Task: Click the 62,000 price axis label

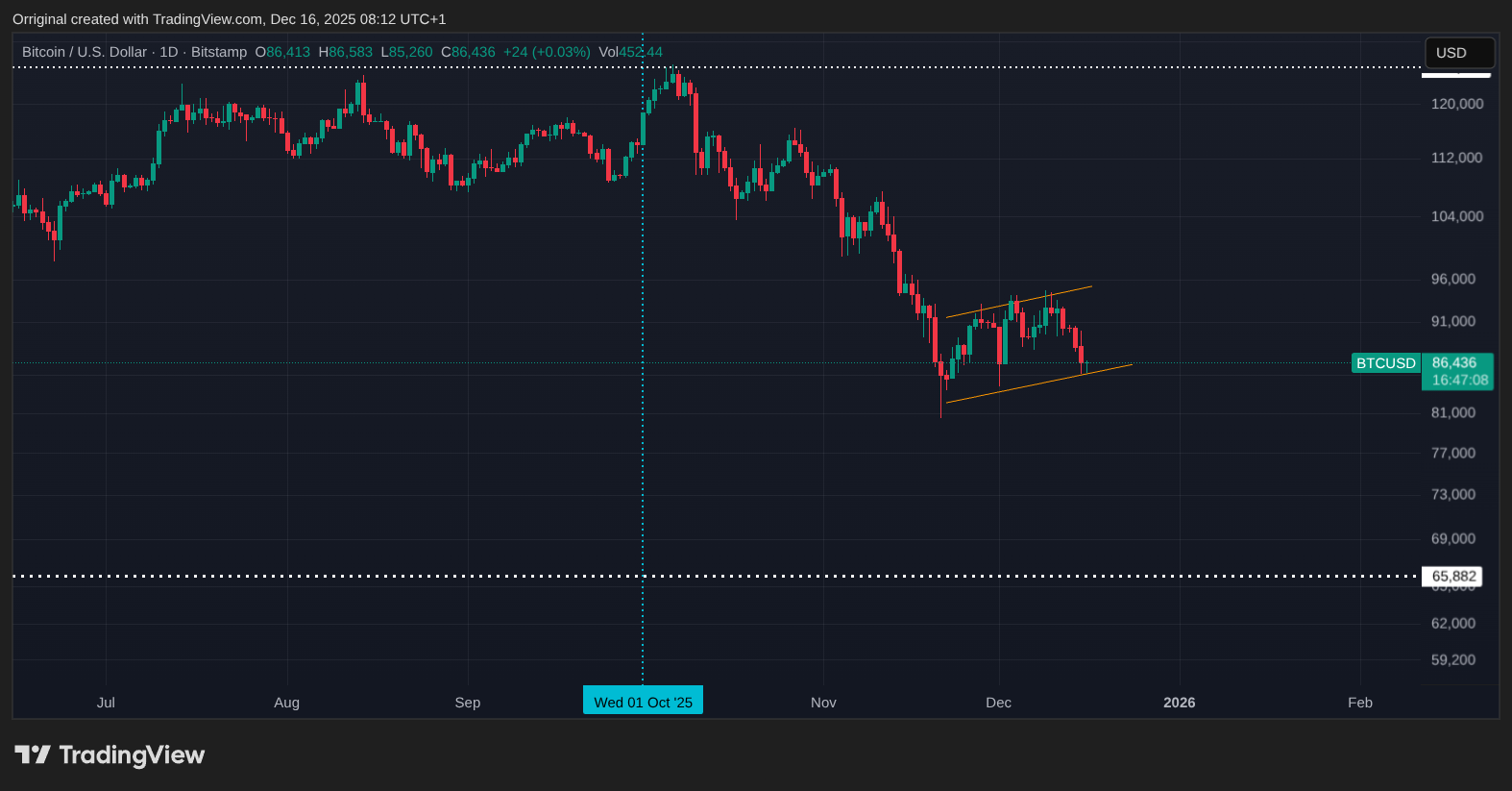Action: click(1453, 624)
